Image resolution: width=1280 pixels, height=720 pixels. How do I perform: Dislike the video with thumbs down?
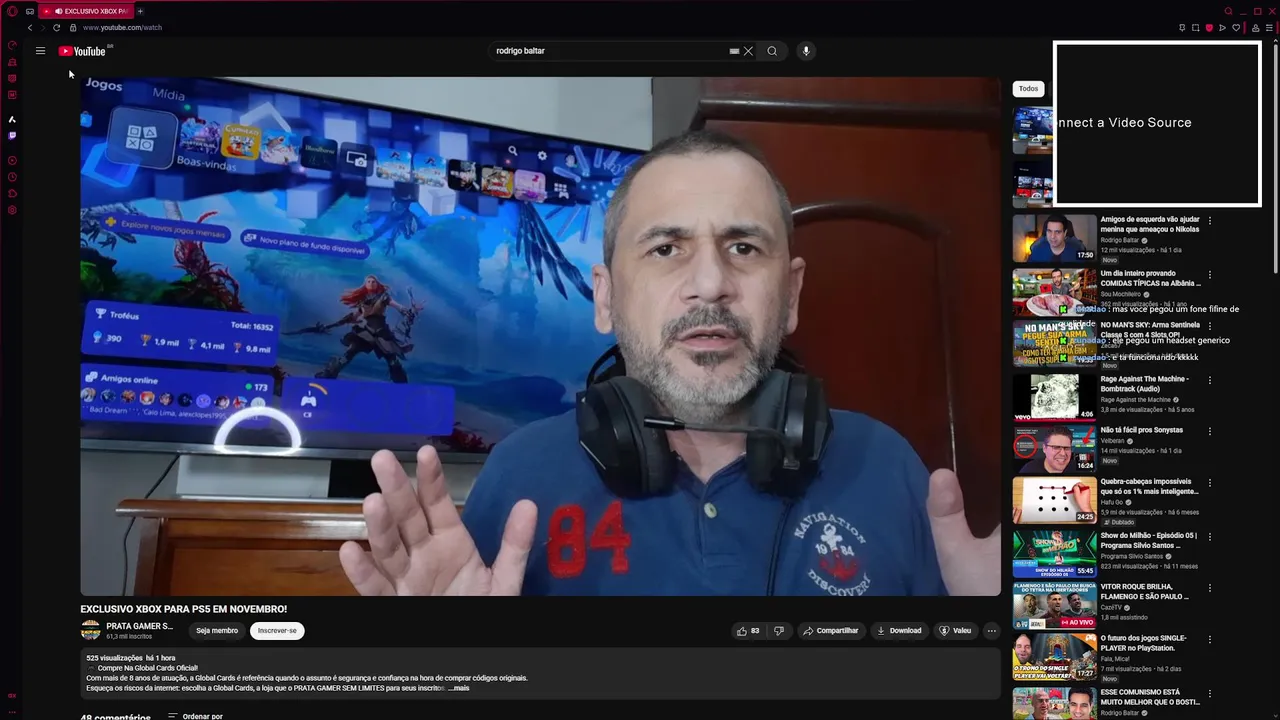pyautogui.click(x=779, y=631)
